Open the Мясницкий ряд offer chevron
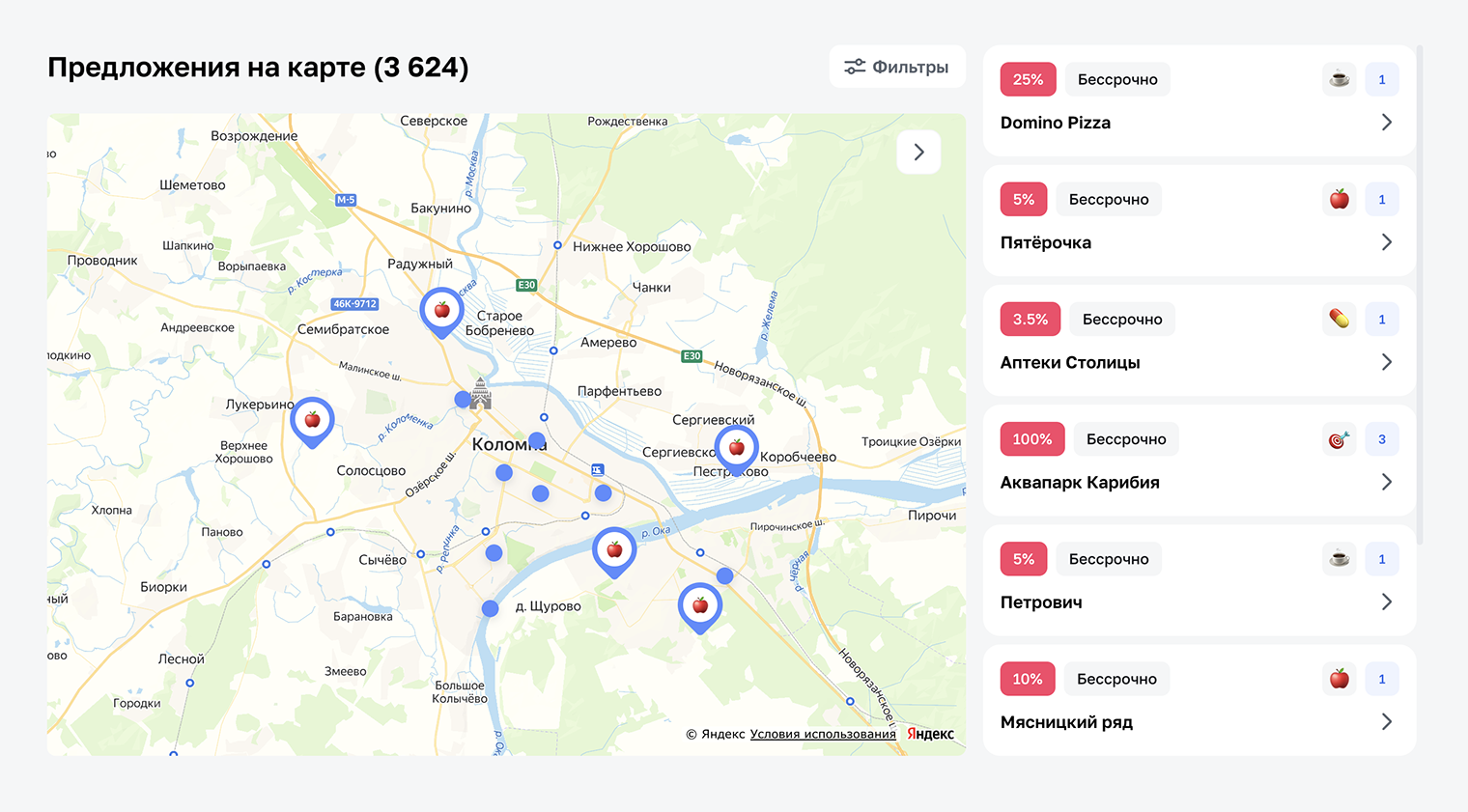 tap(1387, 721)
